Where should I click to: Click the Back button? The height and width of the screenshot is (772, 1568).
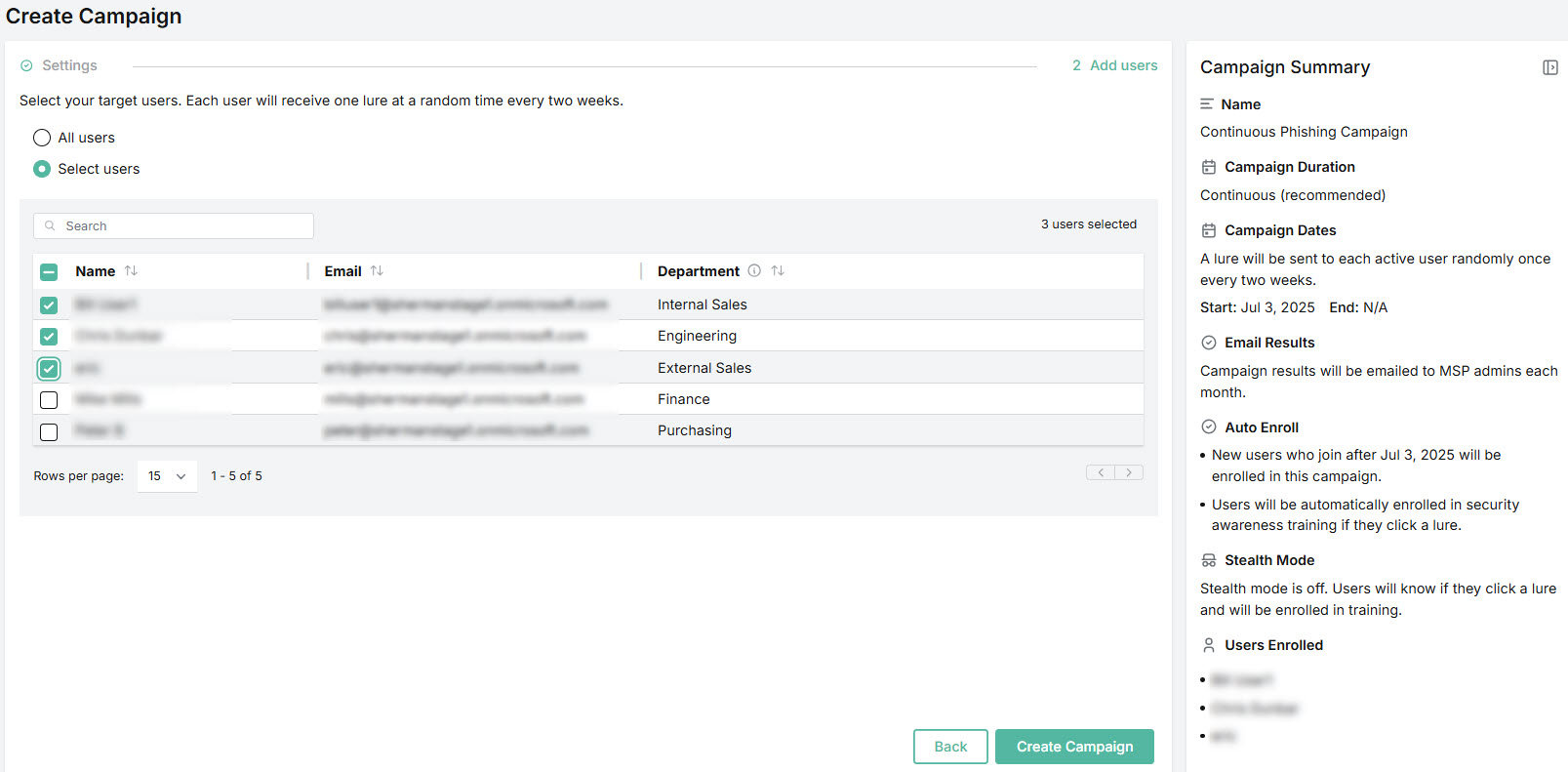950,747
